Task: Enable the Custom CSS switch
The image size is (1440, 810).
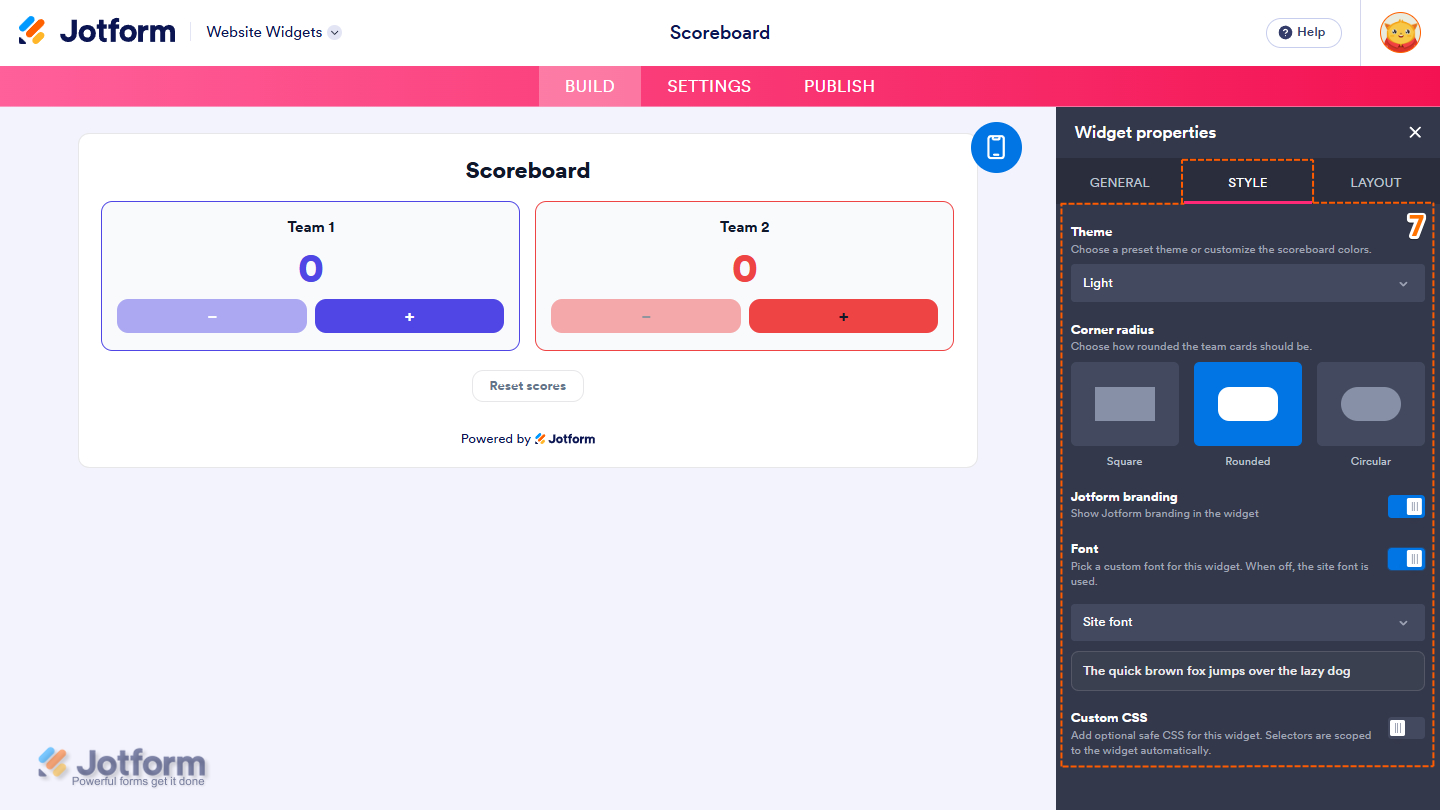Action: coord(1405,728)
